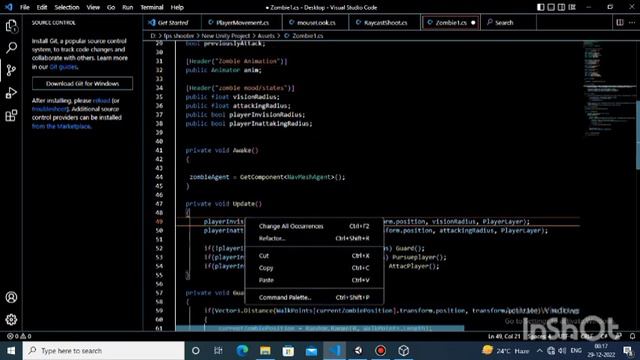Screen dimensions: 640x360
Task: Open the Extensions view
Action: point(11,116)
